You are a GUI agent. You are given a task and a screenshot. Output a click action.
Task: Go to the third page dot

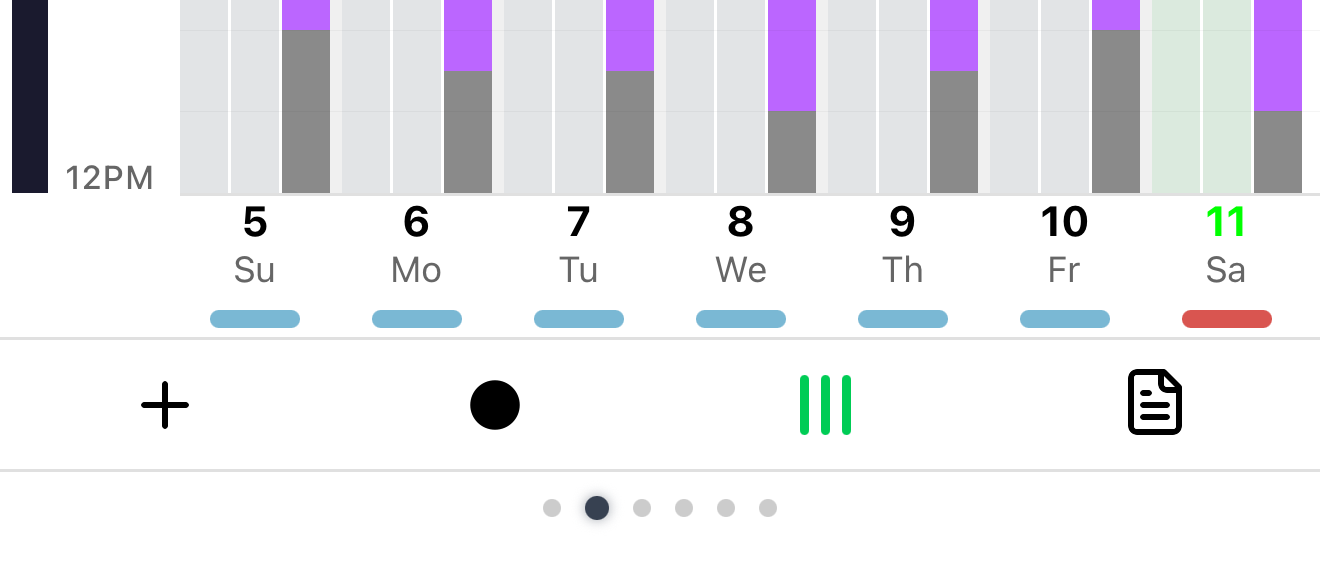642,508
